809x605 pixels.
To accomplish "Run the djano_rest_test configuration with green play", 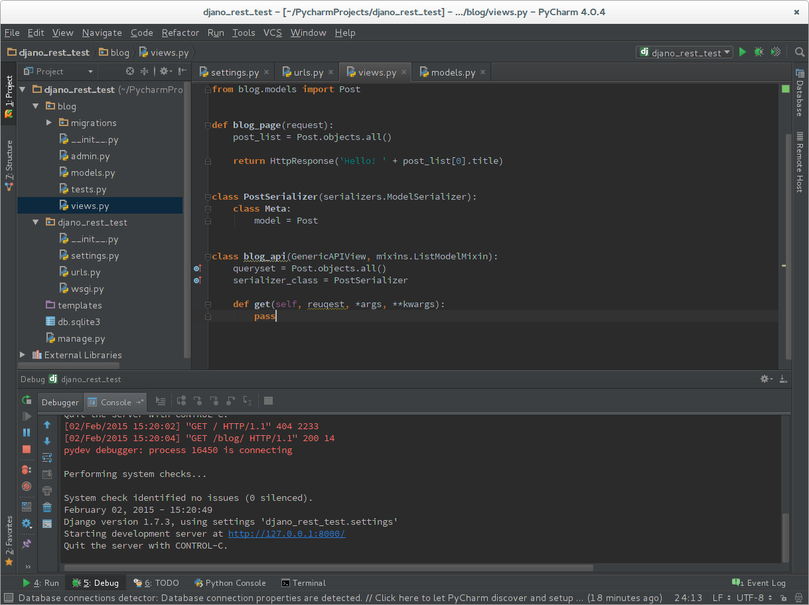I will click(x=742, y=52).
